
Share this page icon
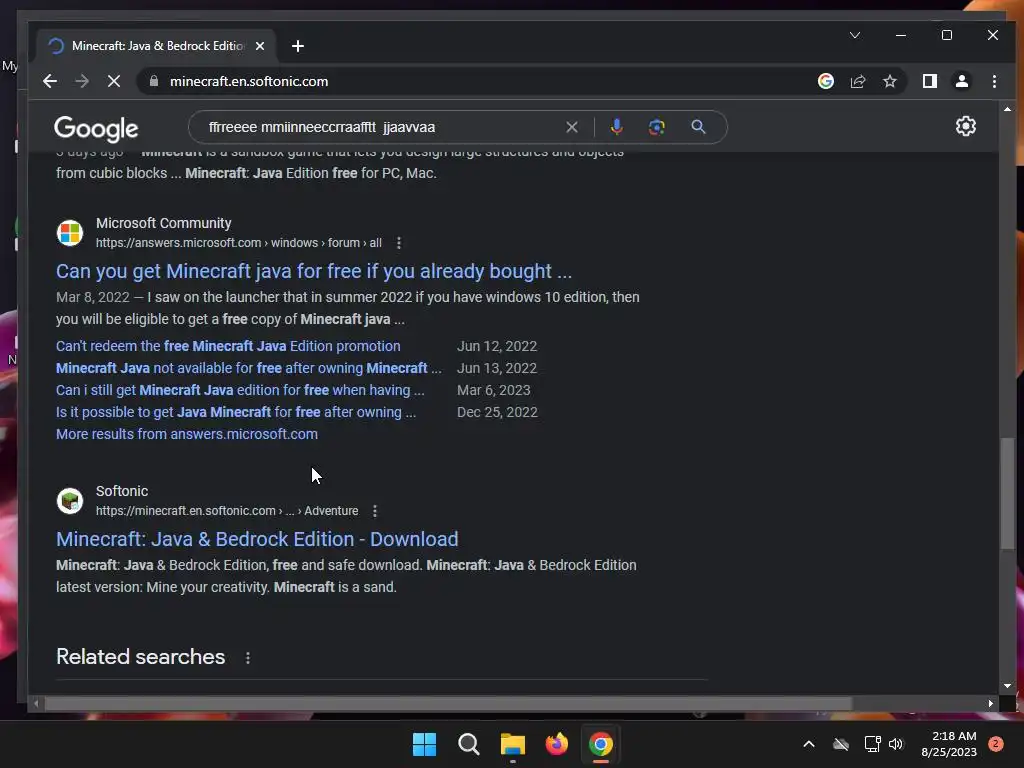[857, 81]
